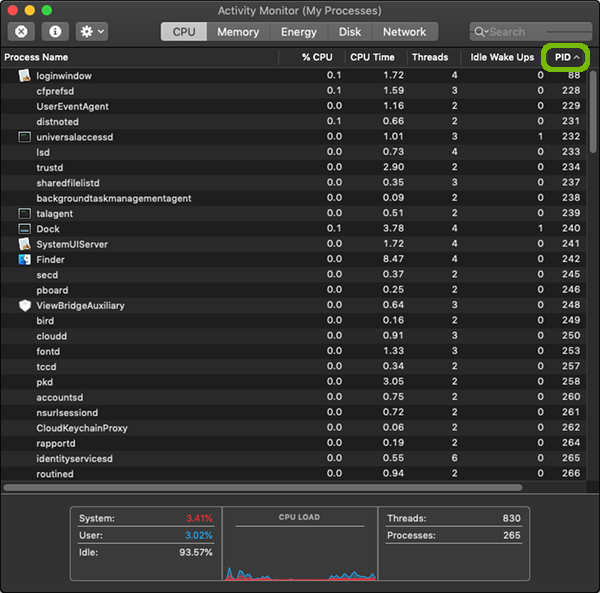Sort by Idle Wake Ups column

point(501,57)
